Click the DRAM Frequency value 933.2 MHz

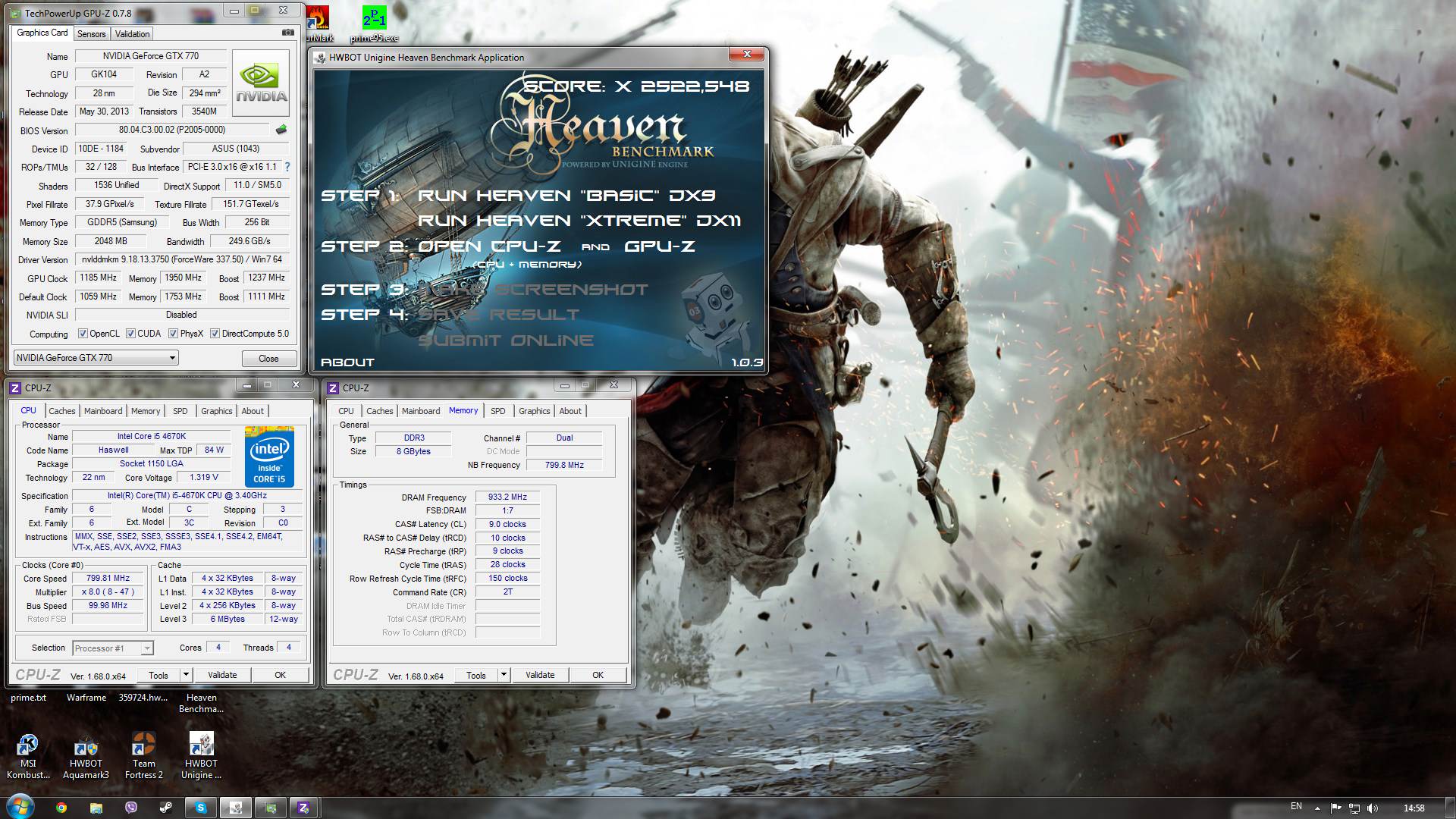point(507,497)
